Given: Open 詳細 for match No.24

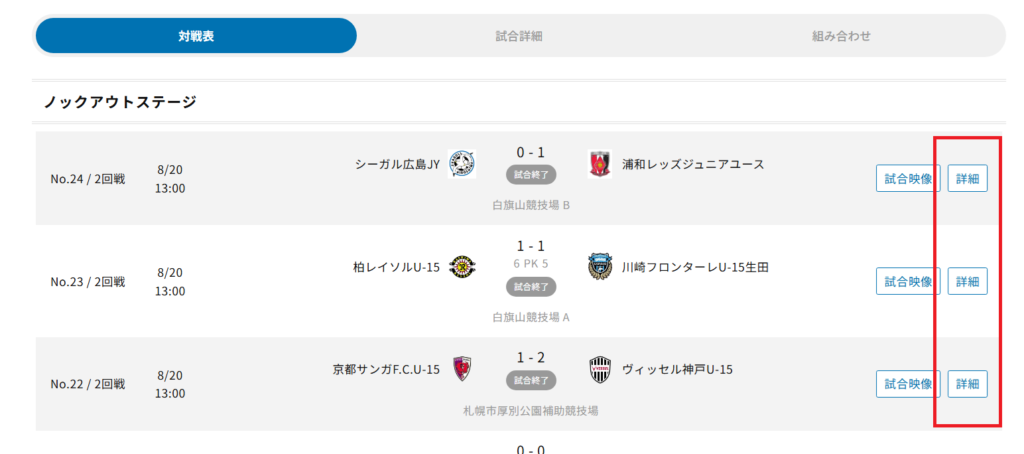Looking at the screenshot, I should (x=967, y=179).
